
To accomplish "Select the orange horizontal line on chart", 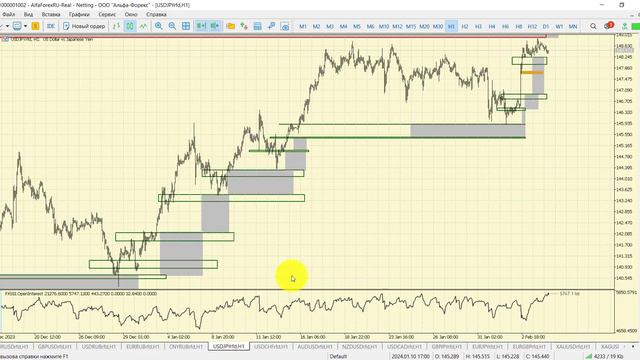I will coord(532,73).
